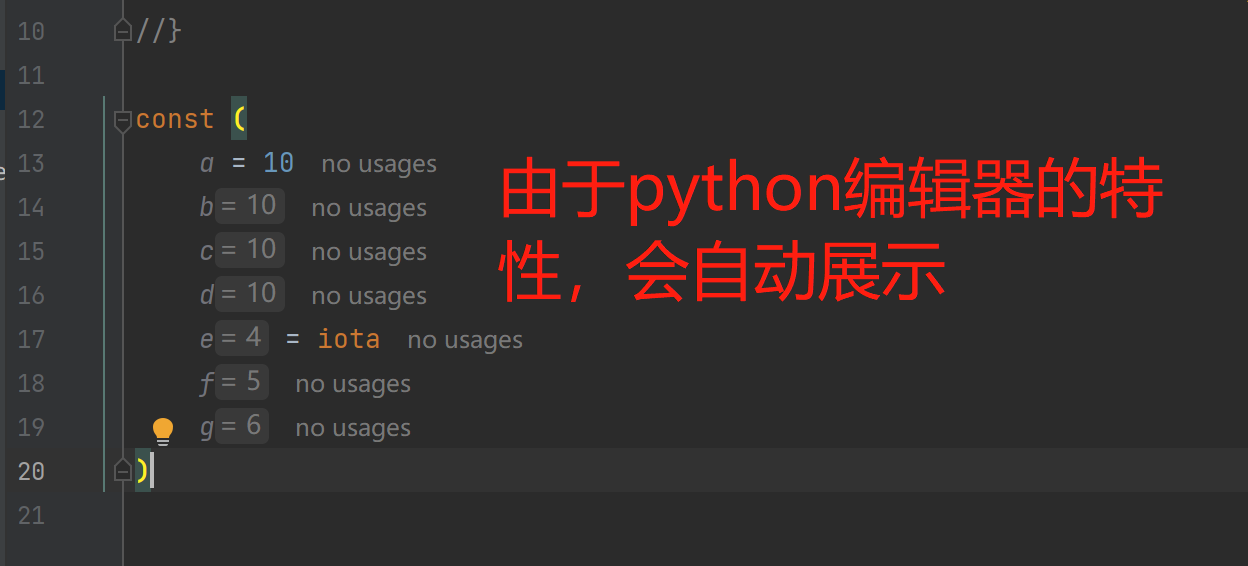Click the "= 4" inlay hint next to e
The image size is (1248, 566).
pos(242,338)
